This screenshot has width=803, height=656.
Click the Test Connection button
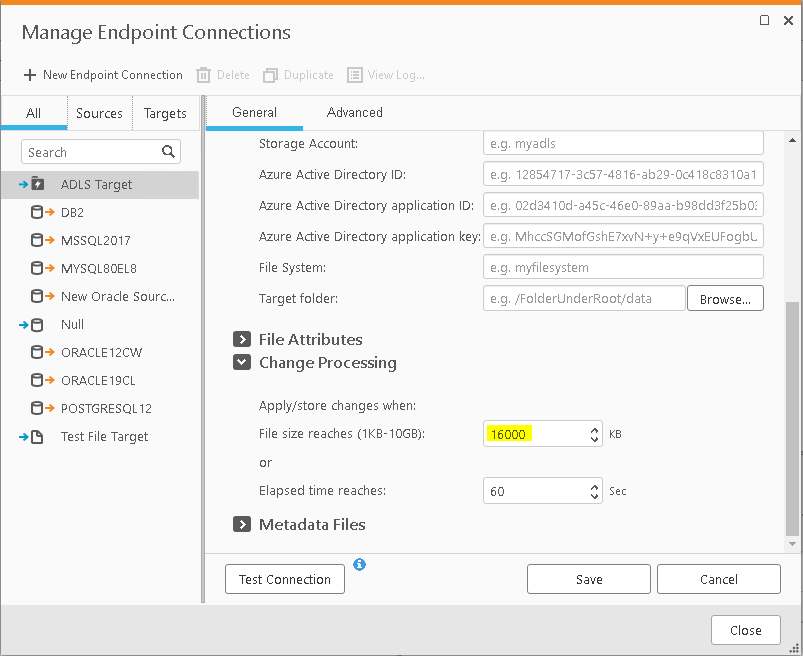point(285,579)
